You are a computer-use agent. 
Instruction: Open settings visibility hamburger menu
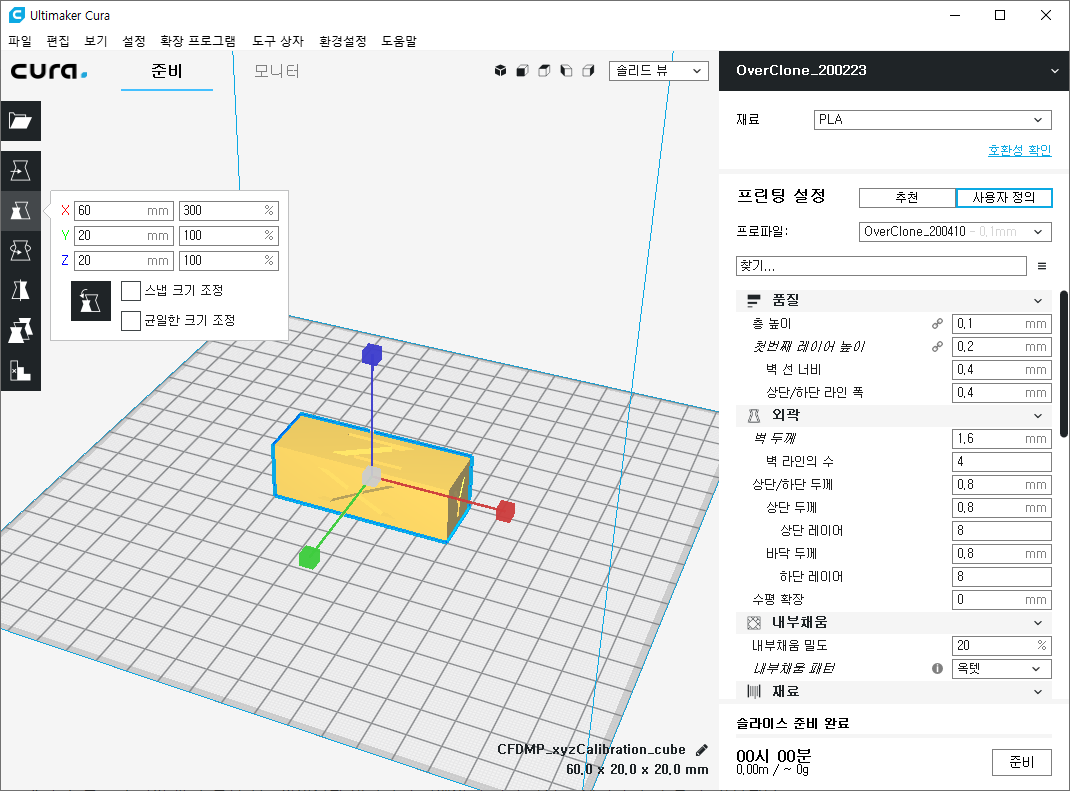pos(1042,266)
